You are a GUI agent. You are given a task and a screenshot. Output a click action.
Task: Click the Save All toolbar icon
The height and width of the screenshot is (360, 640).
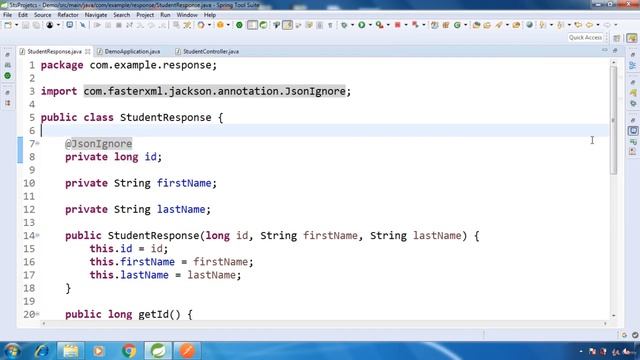click(x=36, y=25)
